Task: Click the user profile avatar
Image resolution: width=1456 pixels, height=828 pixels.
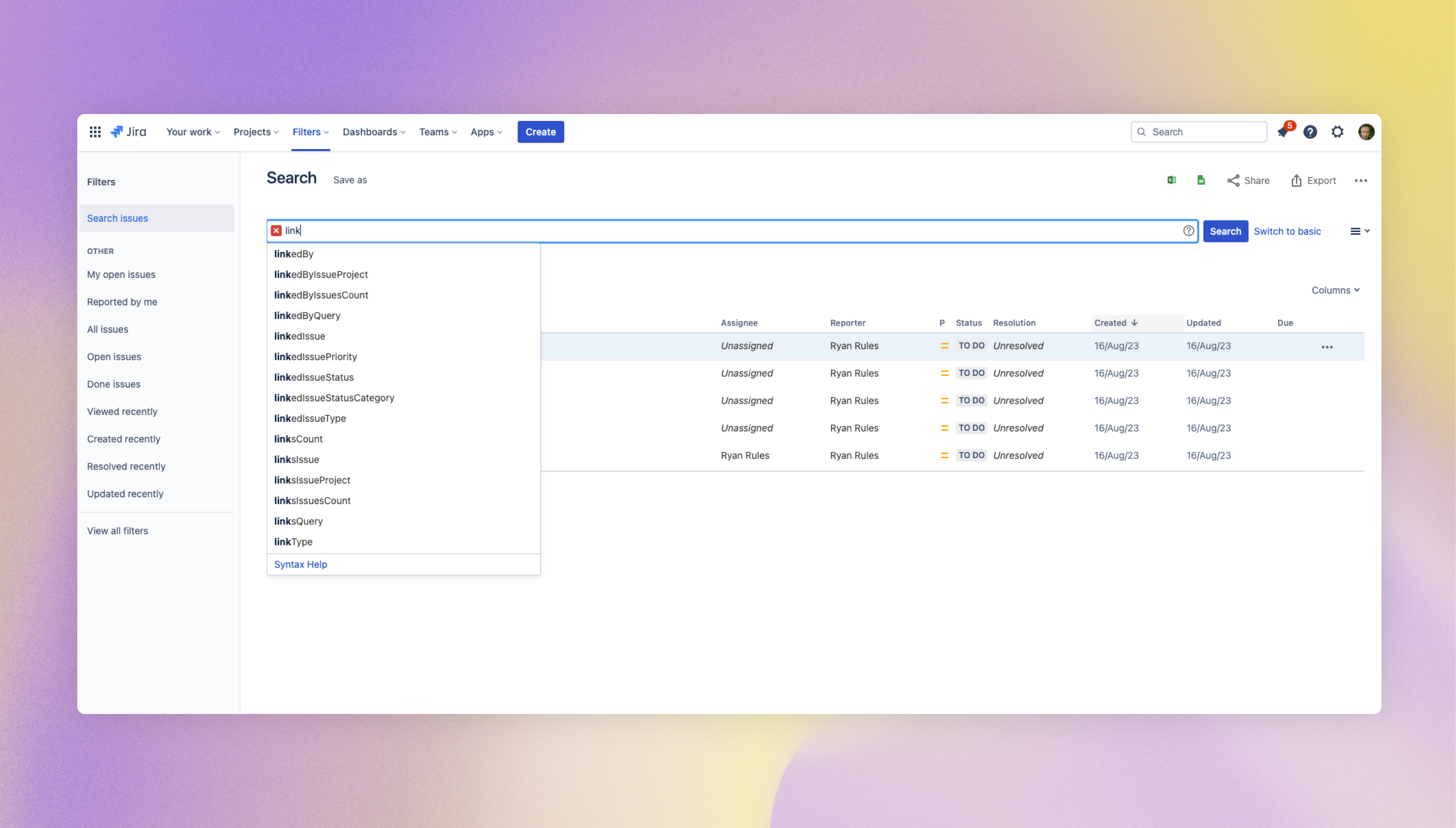Action: 1366,132
